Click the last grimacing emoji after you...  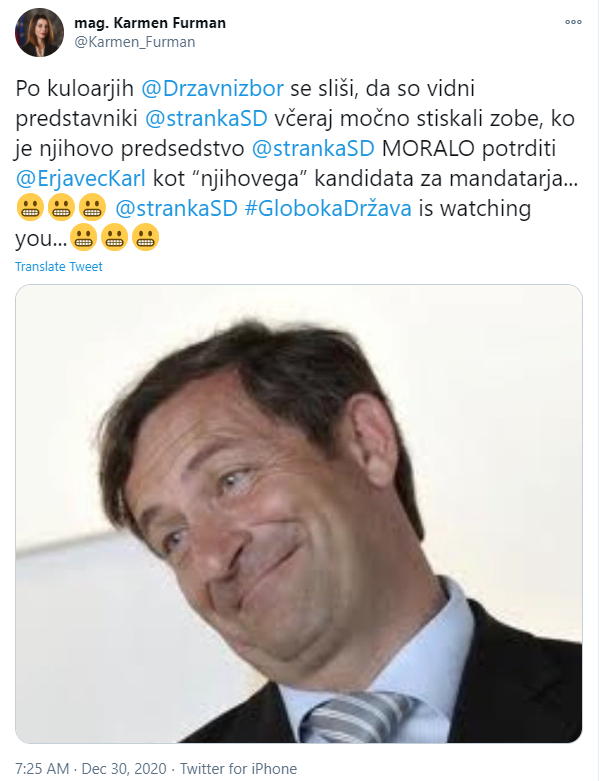point(145,238)
